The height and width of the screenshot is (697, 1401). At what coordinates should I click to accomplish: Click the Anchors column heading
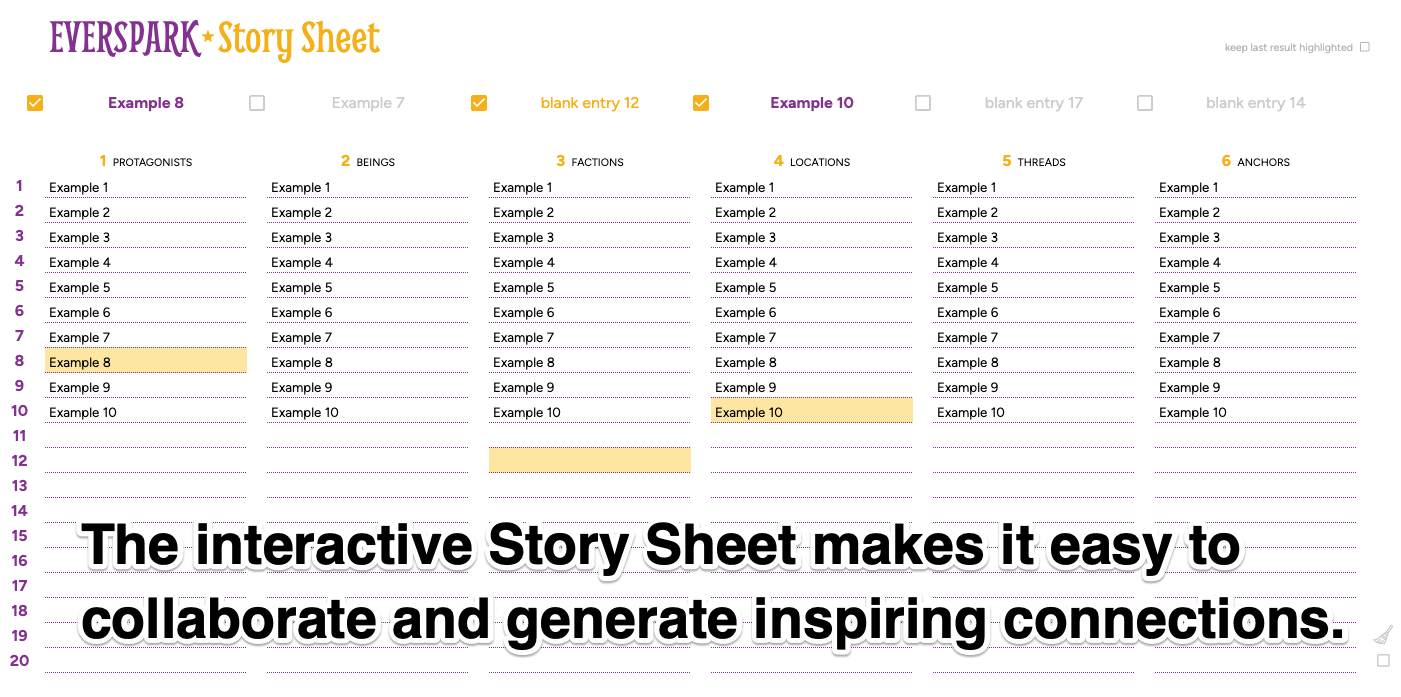(1256, 161)
